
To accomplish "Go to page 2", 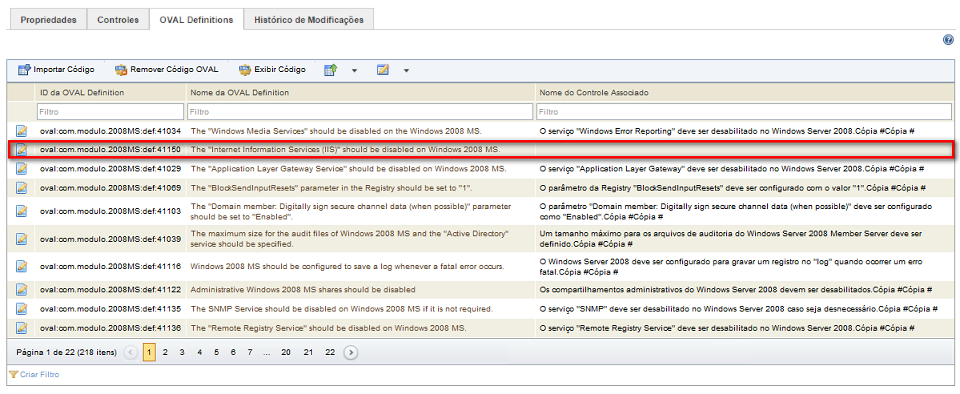I will (x=165, y=352).
